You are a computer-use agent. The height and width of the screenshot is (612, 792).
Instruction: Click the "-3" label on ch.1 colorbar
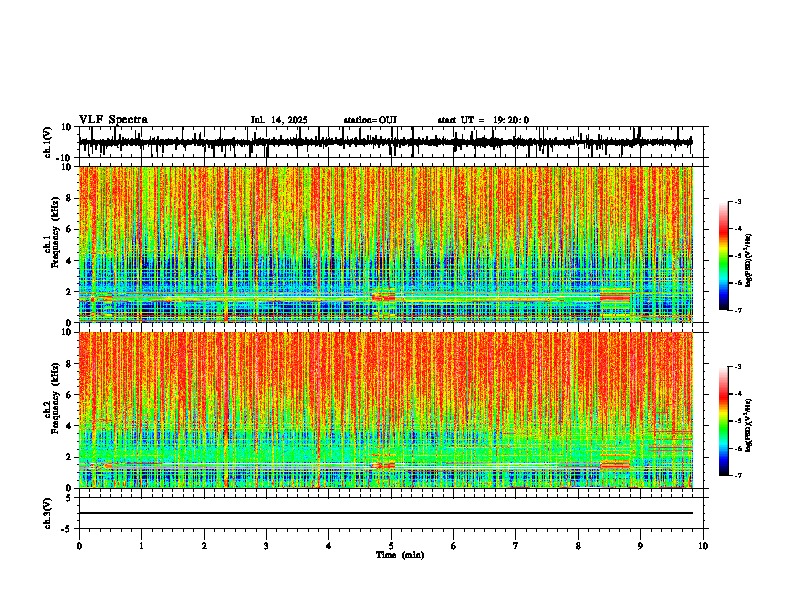[738, 202]
